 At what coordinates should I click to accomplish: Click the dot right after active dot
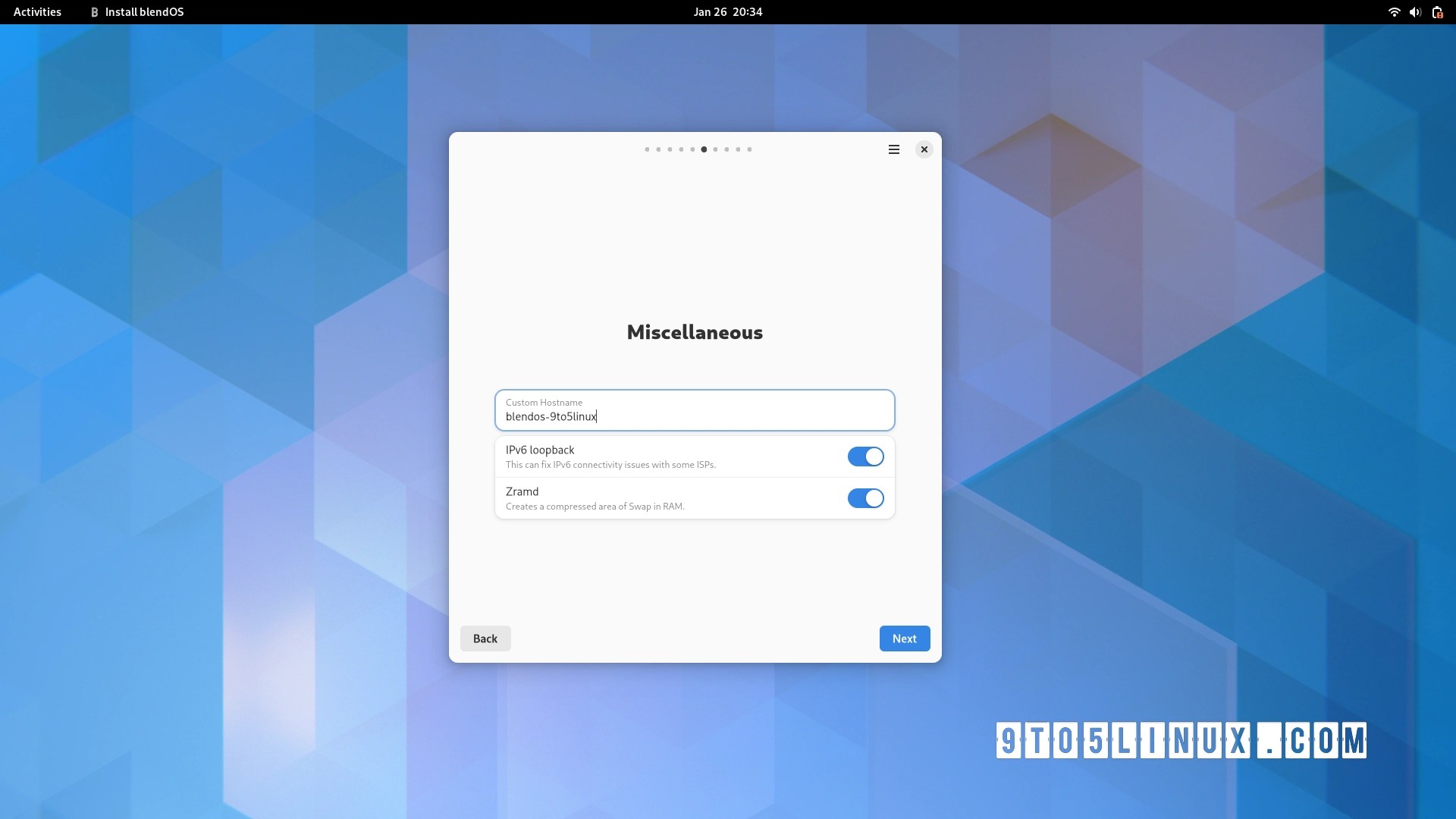pos(715,149)
